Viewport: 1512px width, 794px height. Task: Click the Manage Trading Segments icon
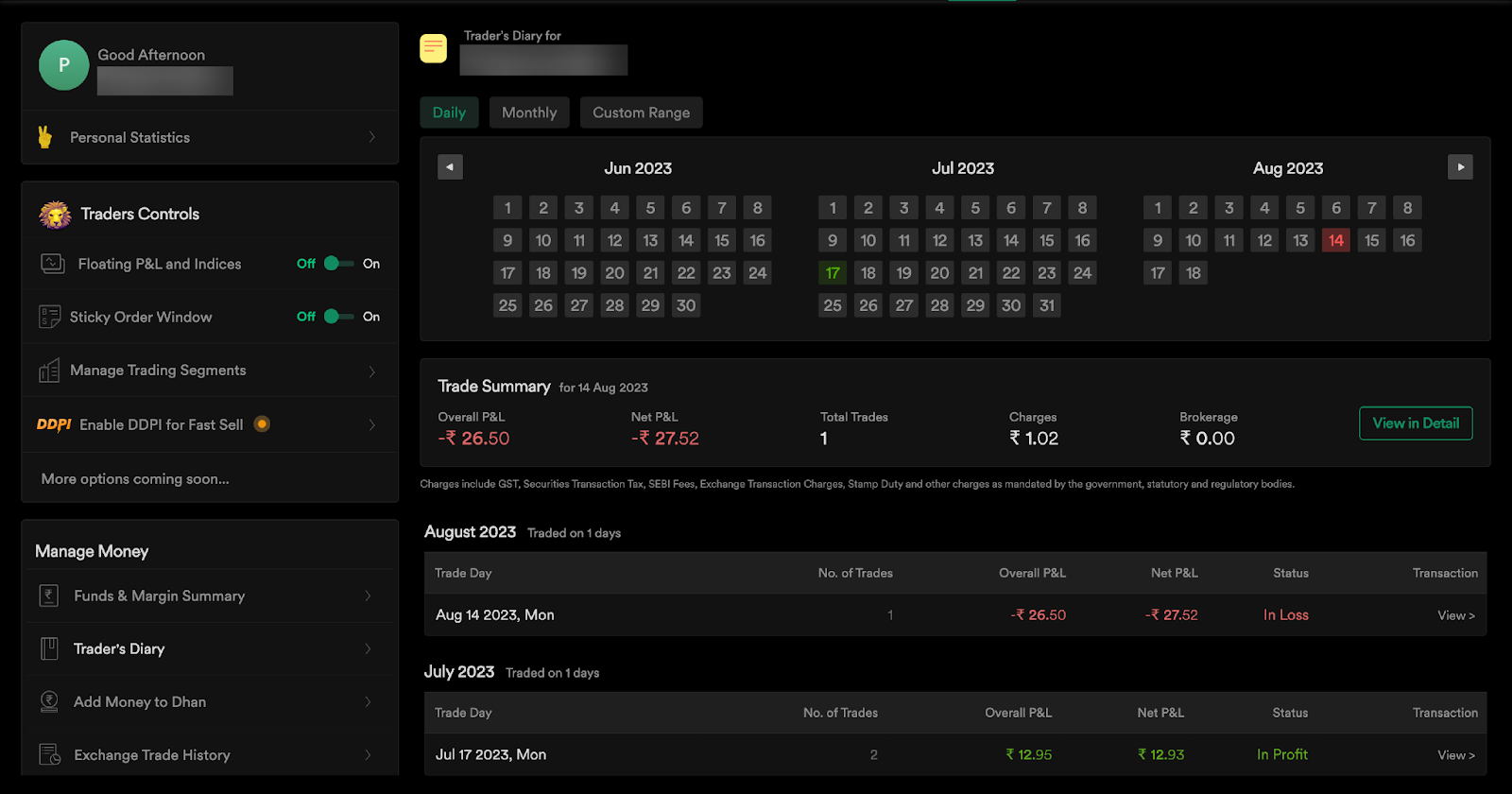(x=49, y=371)
